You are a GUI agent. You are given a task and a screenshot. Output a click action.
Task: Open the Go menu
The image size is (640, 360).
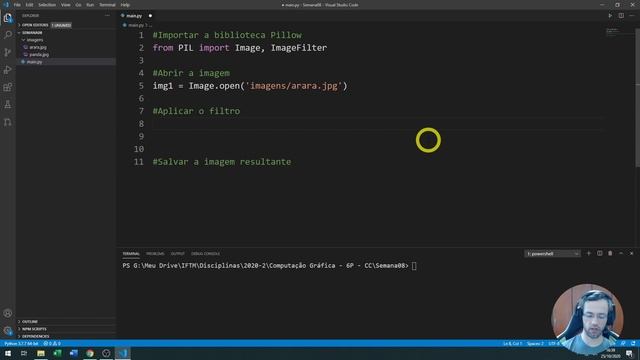coord(78,5)
